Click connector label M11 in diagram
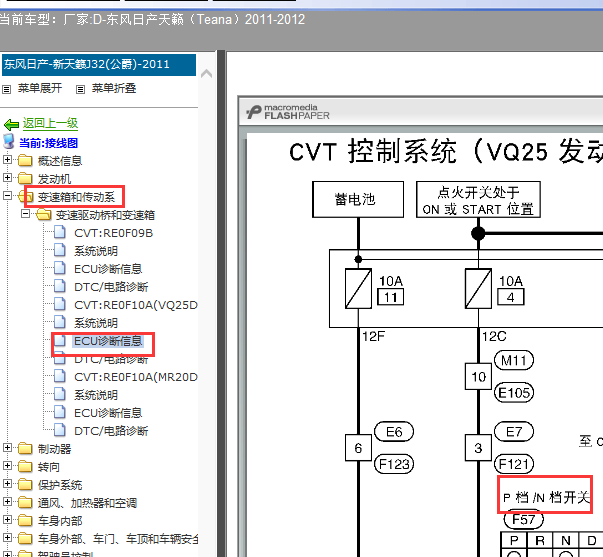Viewport: 603px width, 557px height. 514,360
